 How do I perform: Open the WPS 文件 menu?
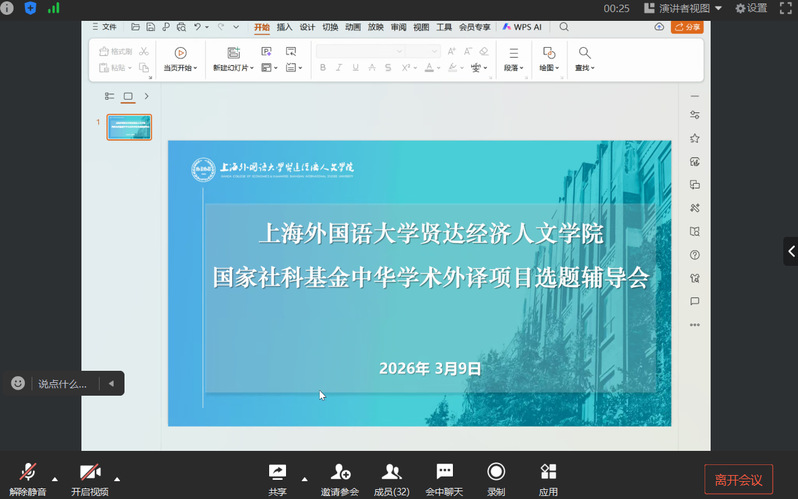(105, 27)
